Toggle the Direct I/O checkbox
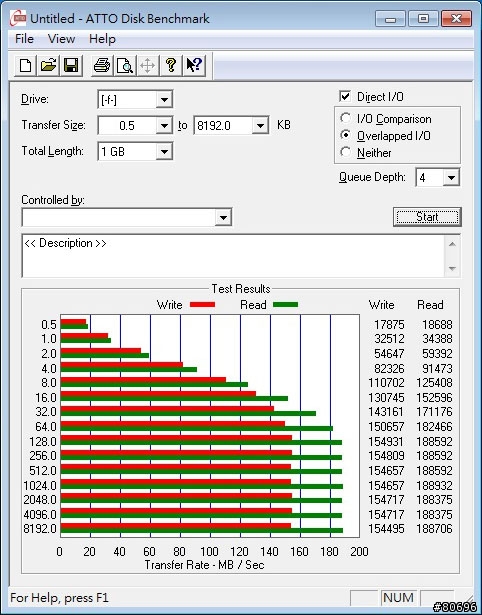This screenshot has width=482, height=615. tap(345, 96)
